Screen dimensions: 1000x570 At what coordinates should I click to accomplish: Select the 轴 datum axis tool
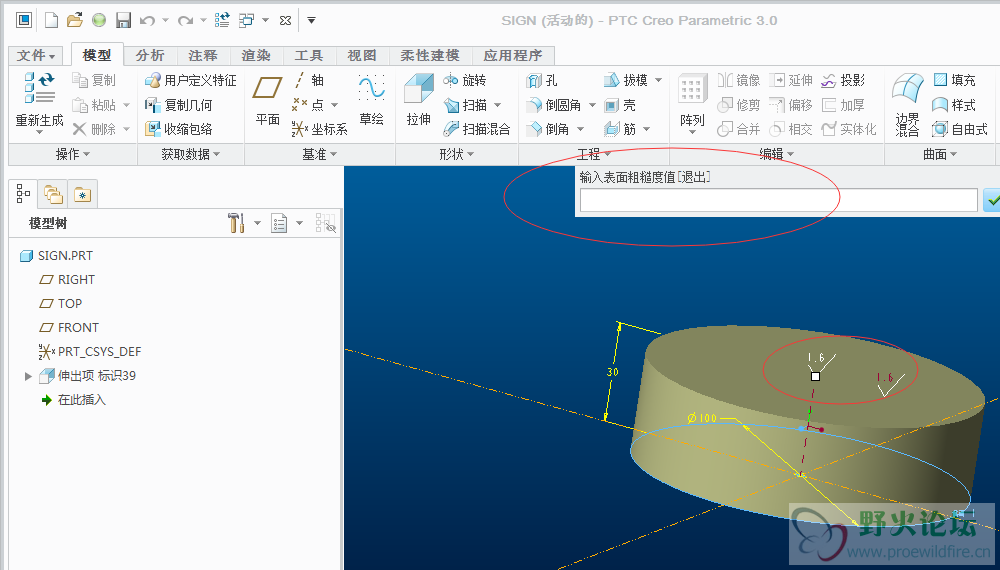pyautogui.click(x=309, y=80)
